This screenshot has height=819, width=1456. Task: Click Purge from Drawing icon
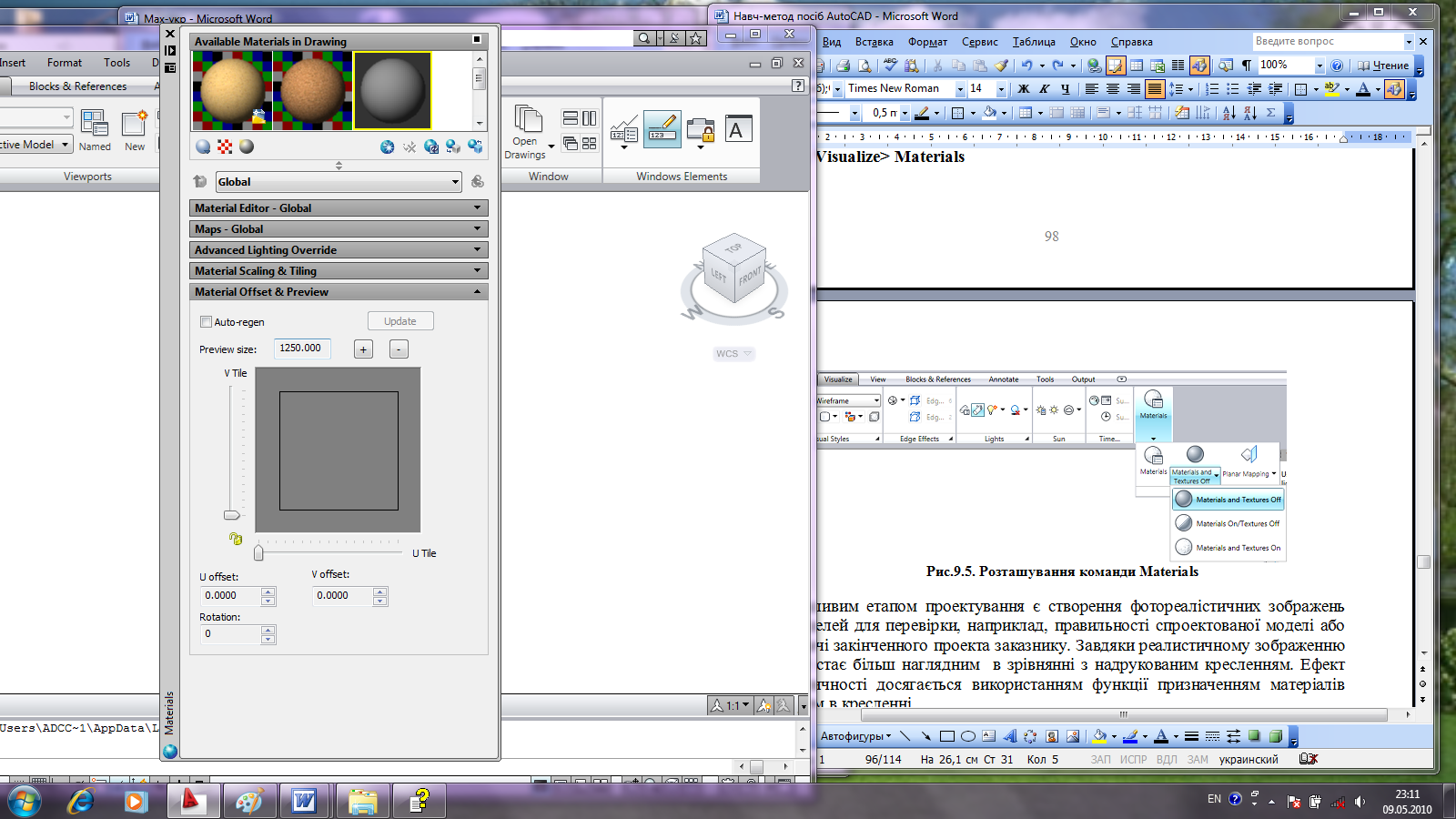[409, 147]
